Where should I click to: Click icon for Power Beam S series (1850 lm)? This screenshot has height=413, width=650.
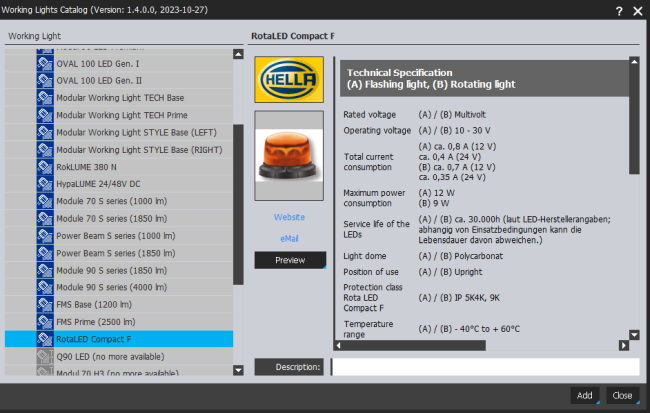[x=45, y=253]
